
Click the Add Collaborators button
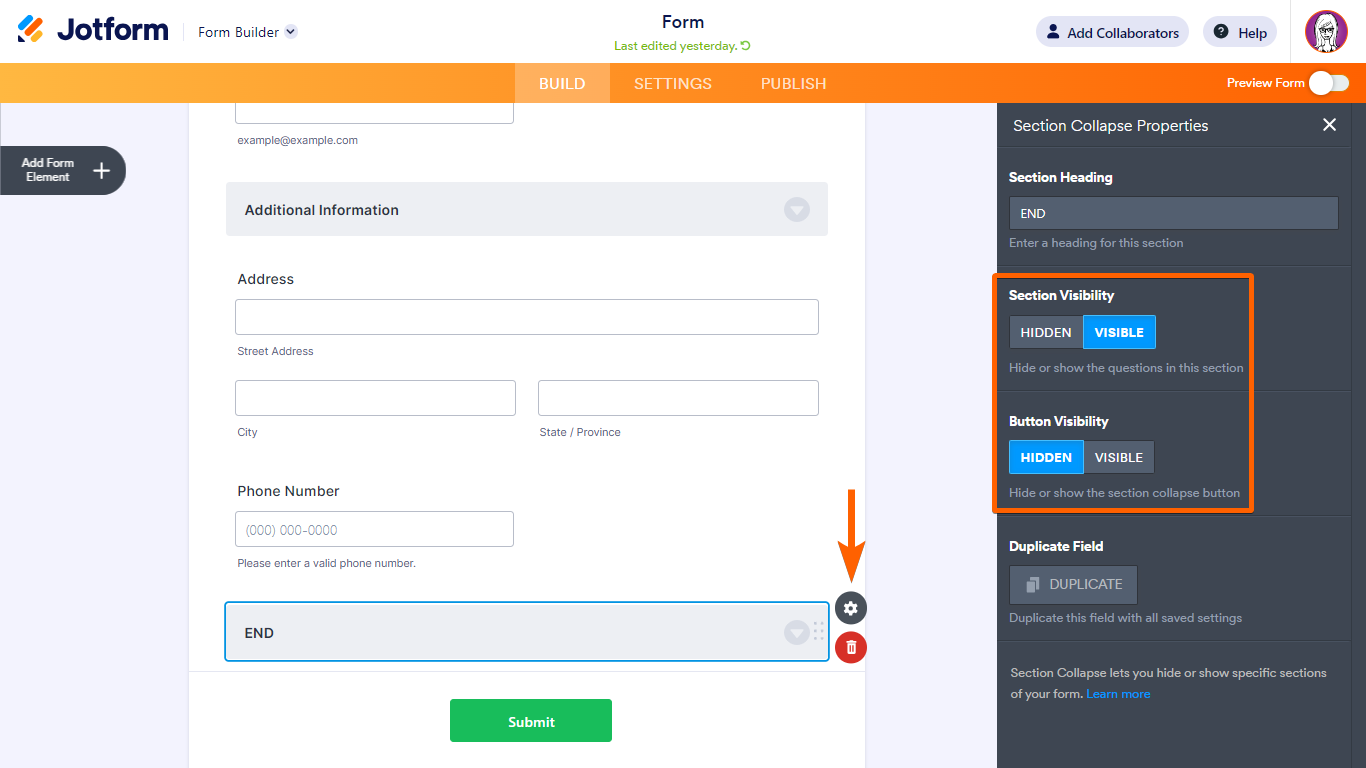point(1112,32)
